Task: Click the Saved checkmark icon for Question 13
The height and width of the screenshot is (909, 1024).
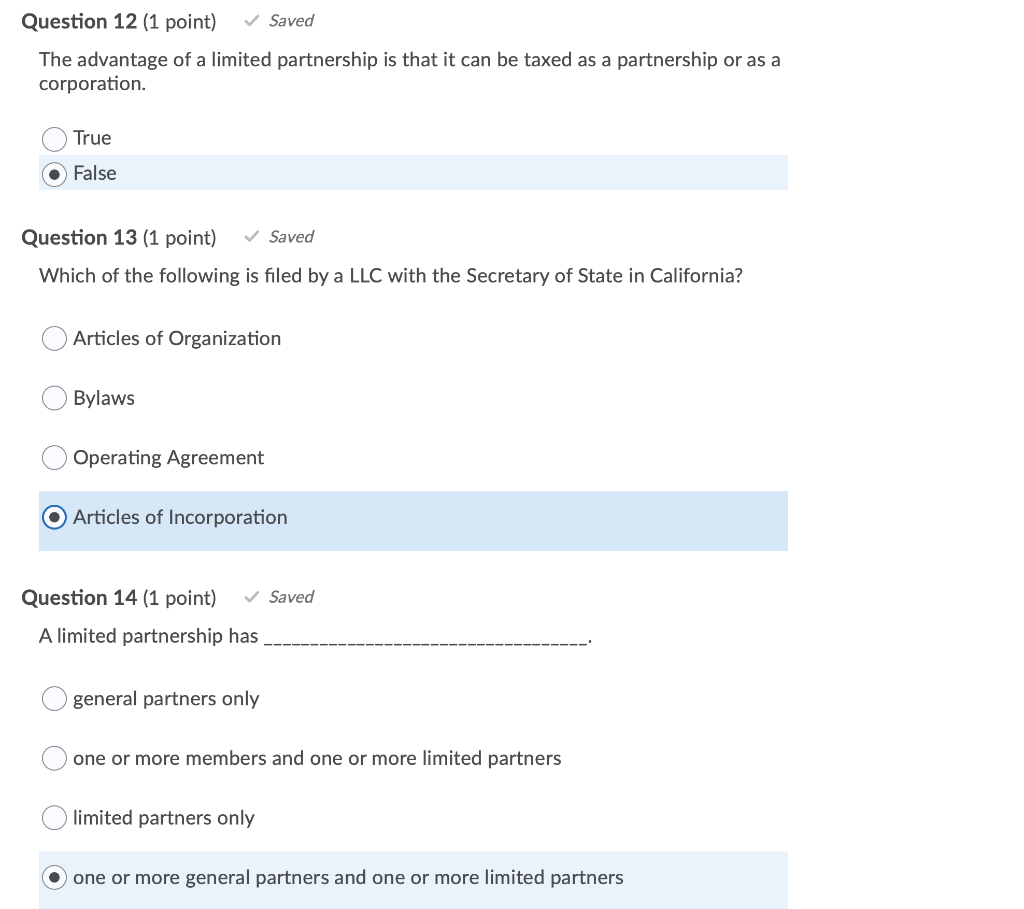Action: tap(251, 236)
